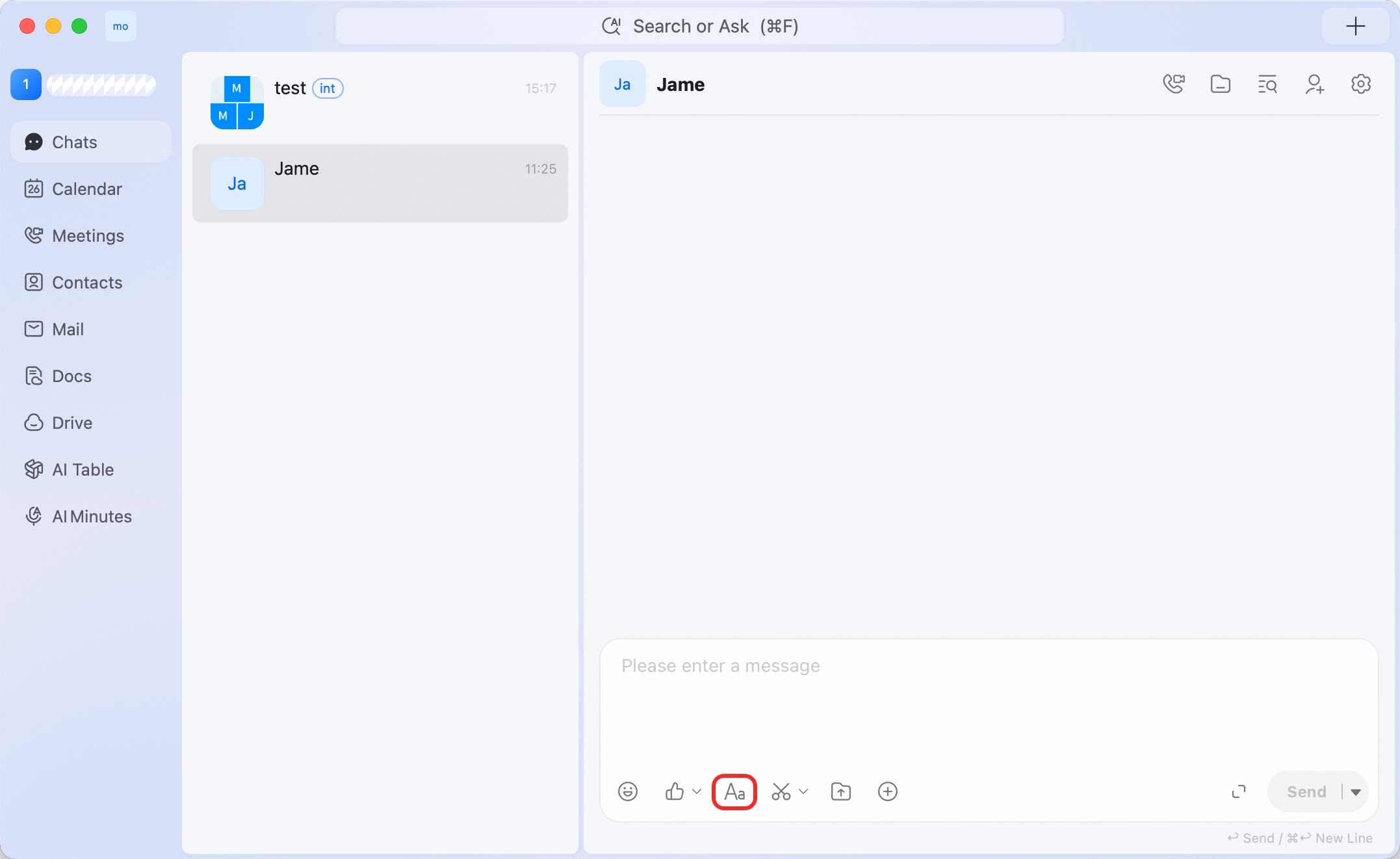Open the chat files folder icon

[x=1221, y=84]
